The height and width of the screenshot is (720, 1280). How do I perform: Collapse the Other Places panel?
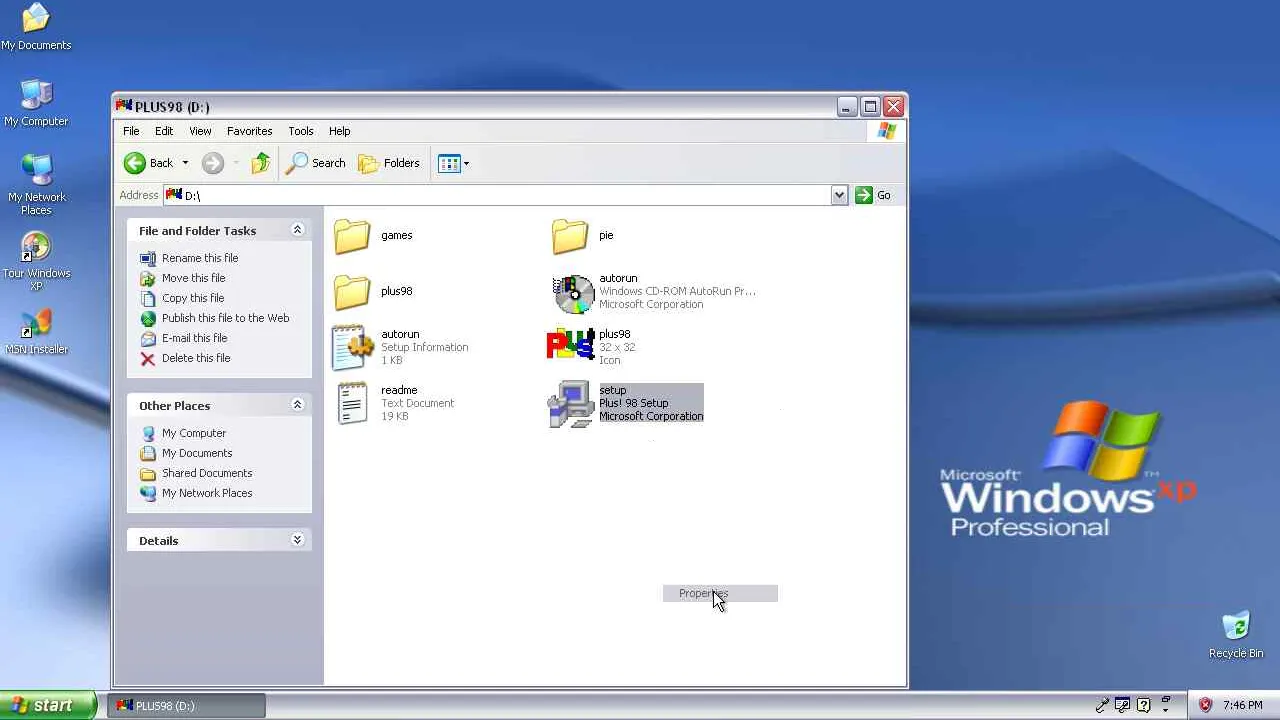(297, 405)
